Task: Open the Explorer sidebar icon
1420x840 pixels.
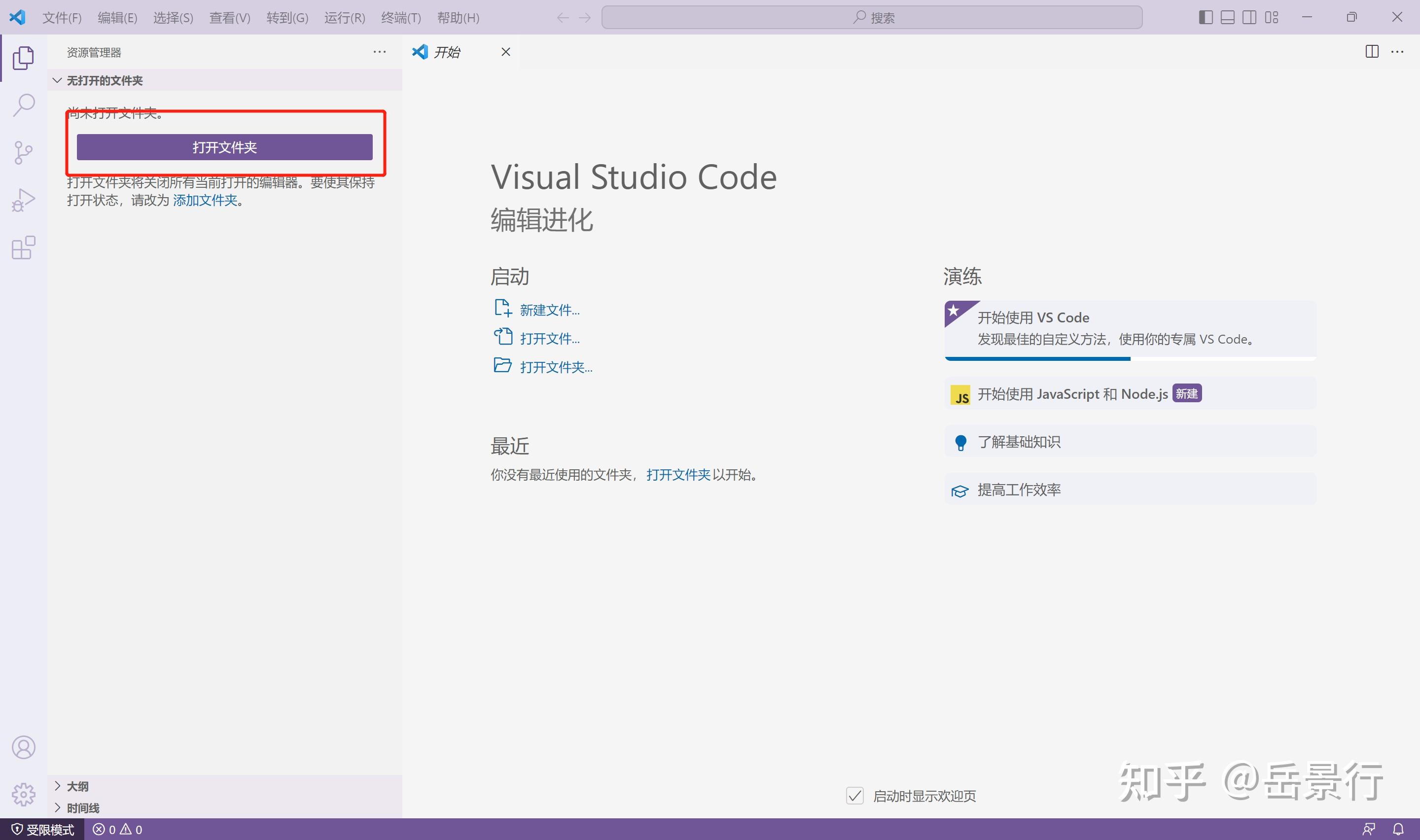Action: (x=23, y=57)
